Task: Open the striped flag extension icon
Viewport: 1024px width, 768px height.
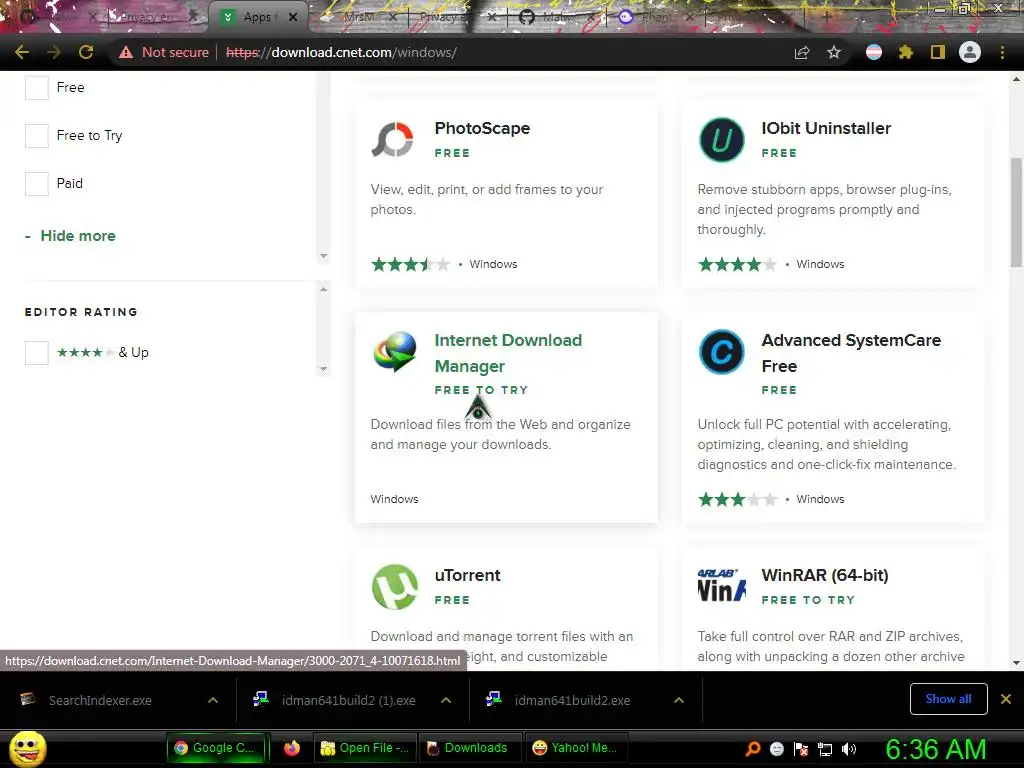Action: (874, 52)
